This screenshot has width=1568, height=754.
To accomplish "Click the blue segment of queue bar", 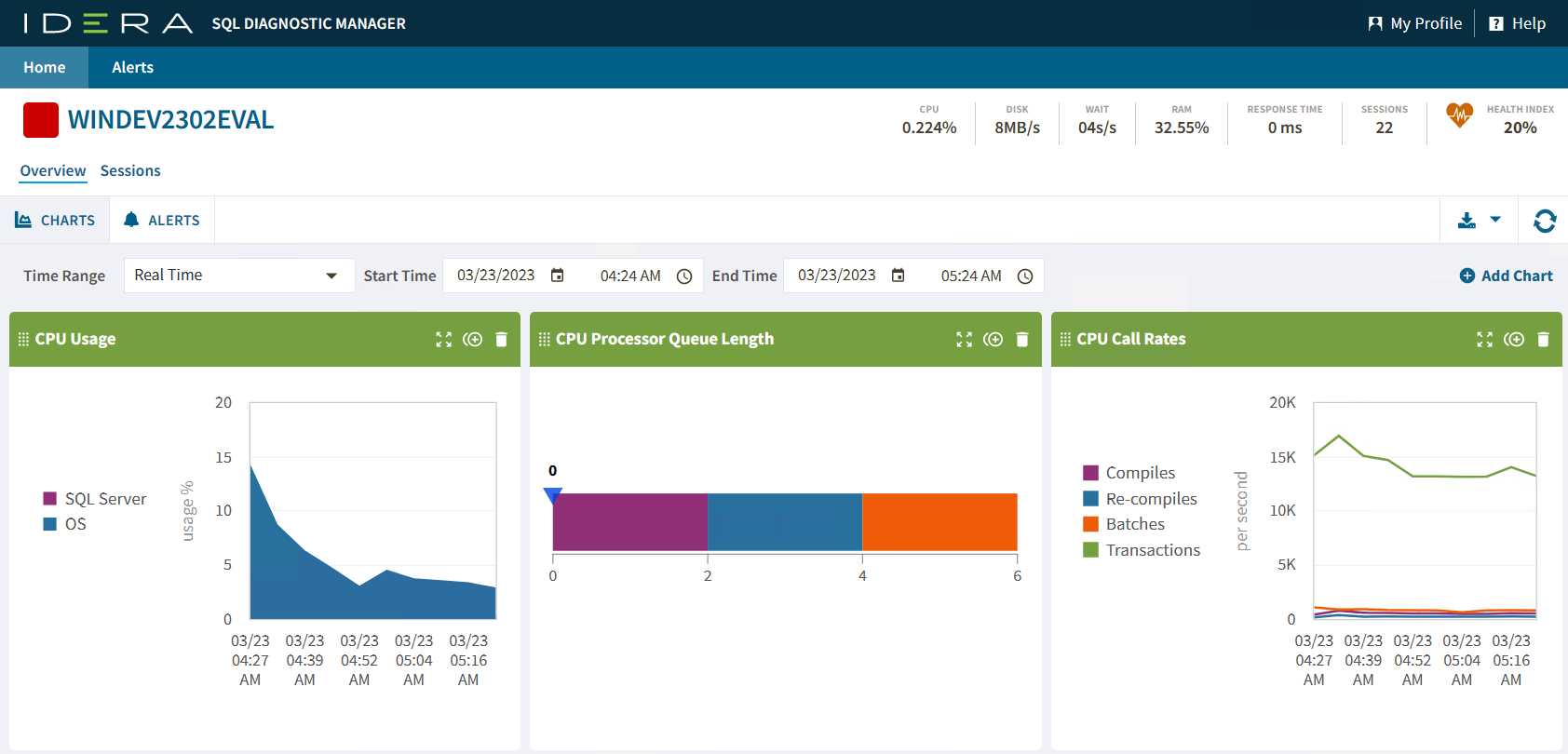I will pyautogui.click(x=785, y=522).
